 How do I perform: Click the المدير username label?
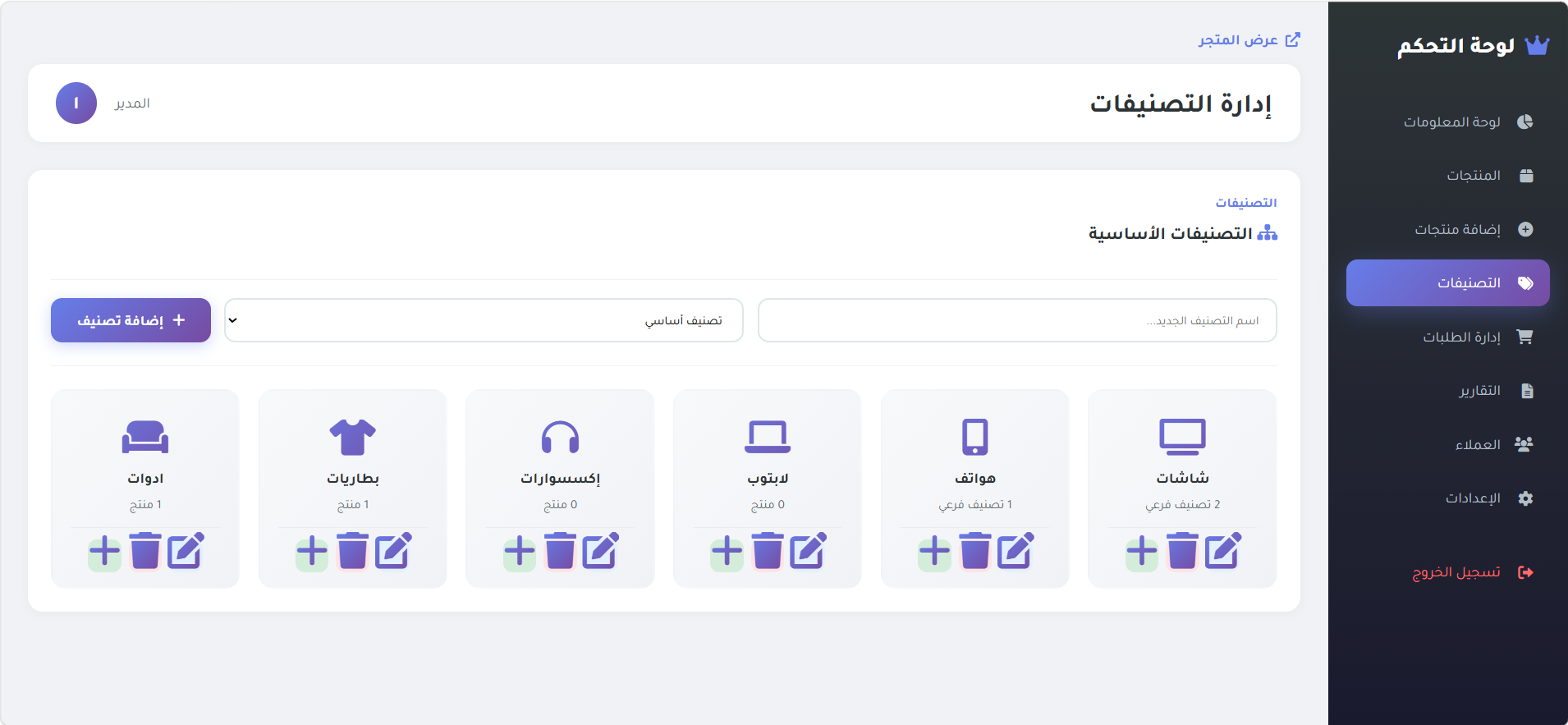coord(132,103)
